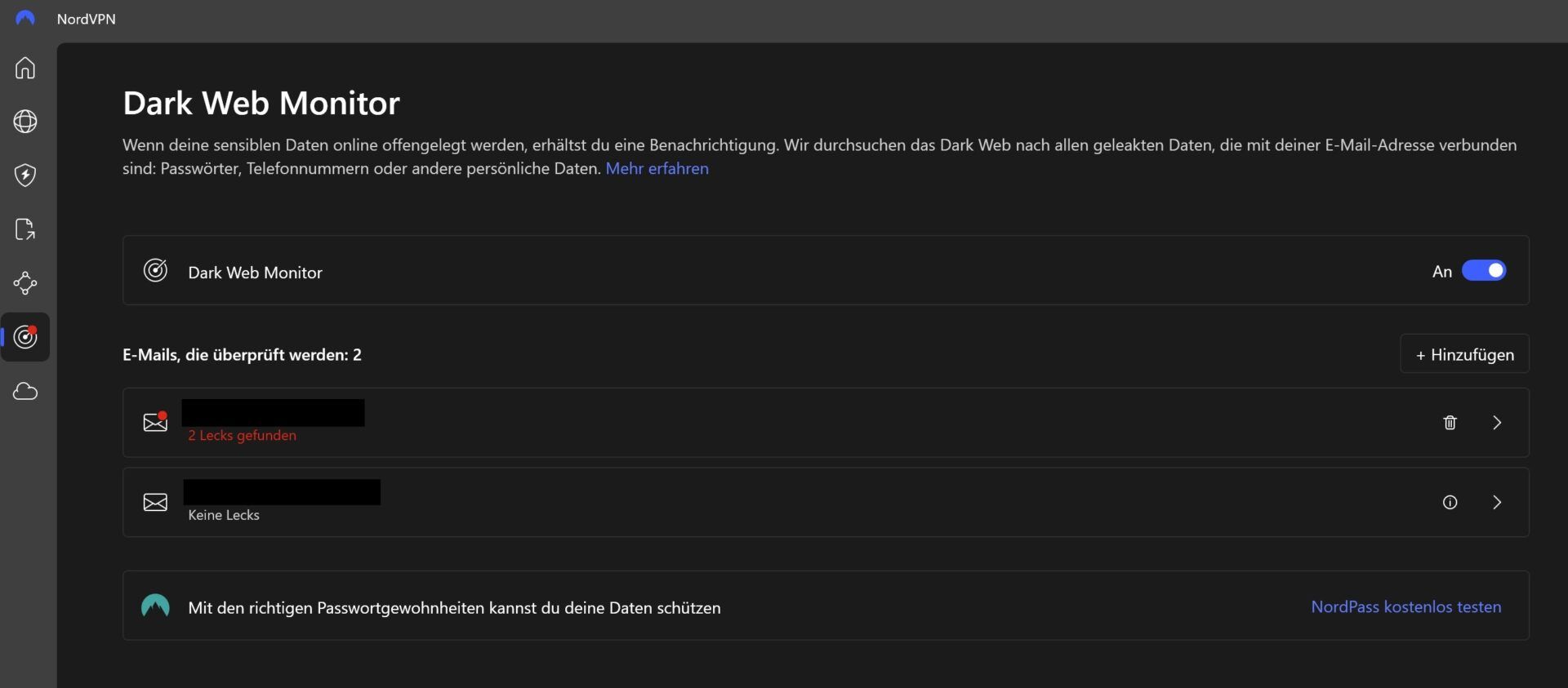Open the cloud icon in the sidebar
Screen dimensions: 1568x688
click(25, 392)
